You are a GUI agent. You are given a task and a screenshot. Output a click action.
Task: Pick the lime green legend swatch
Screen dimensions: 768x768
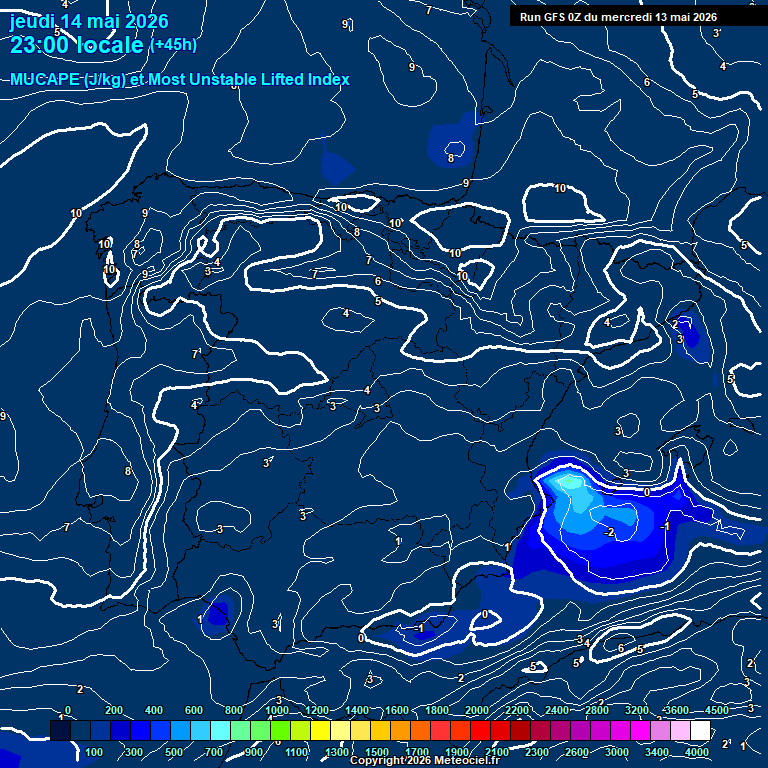coord(281,730)
